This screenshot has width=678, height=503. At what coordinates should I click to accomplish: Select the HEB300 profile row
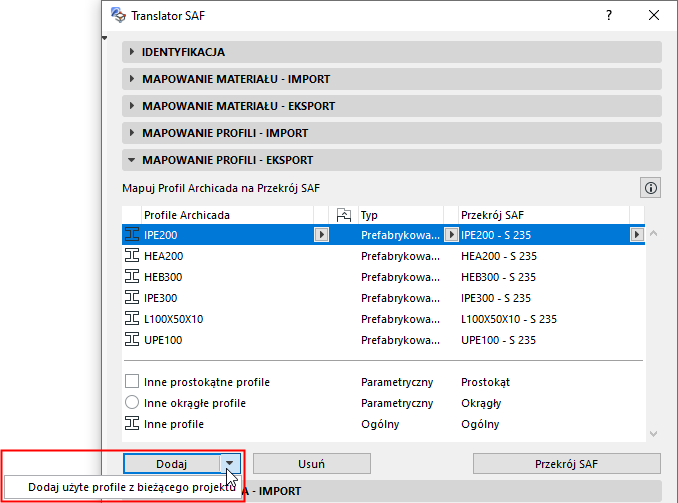point(384,277)
